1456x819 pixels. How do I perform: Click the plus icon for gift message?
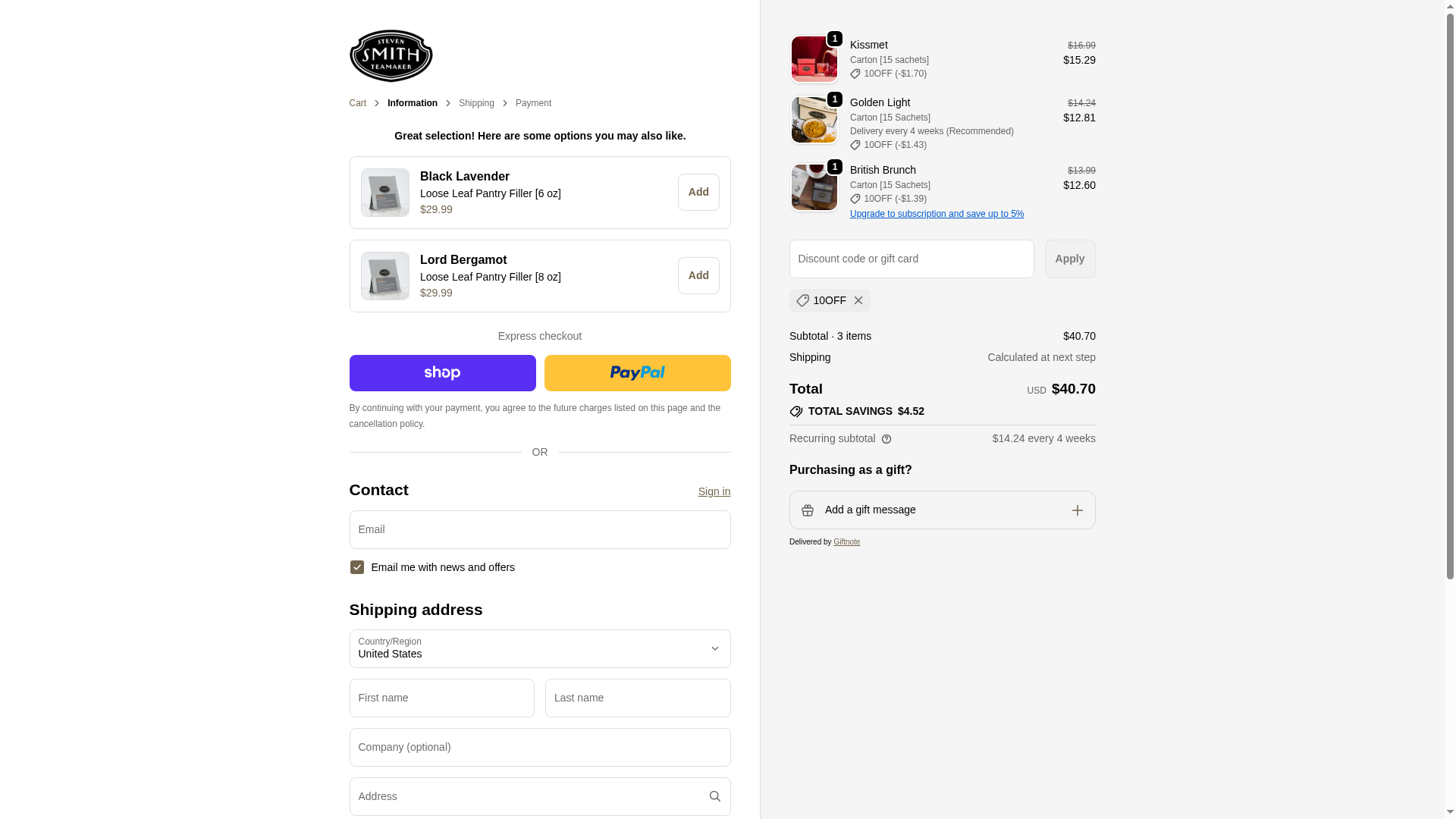[1077, 510]
